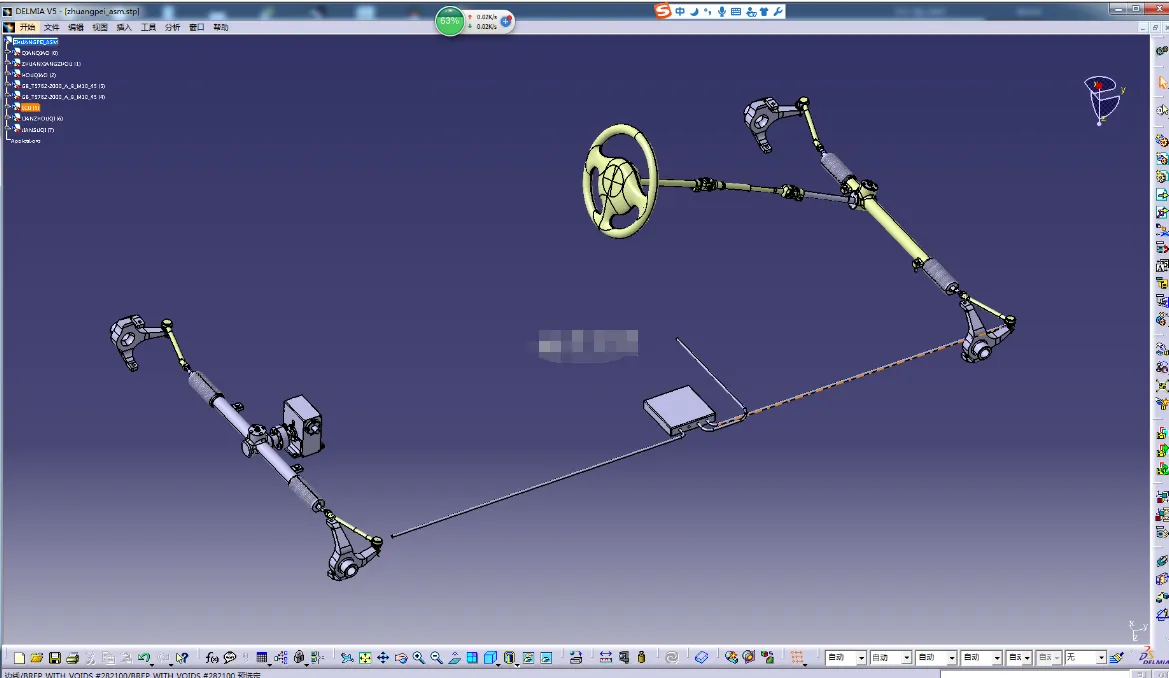The image size is (1169, 678).
Task: Click the Isometric View cube icon
Action: (x=490, y=658)
